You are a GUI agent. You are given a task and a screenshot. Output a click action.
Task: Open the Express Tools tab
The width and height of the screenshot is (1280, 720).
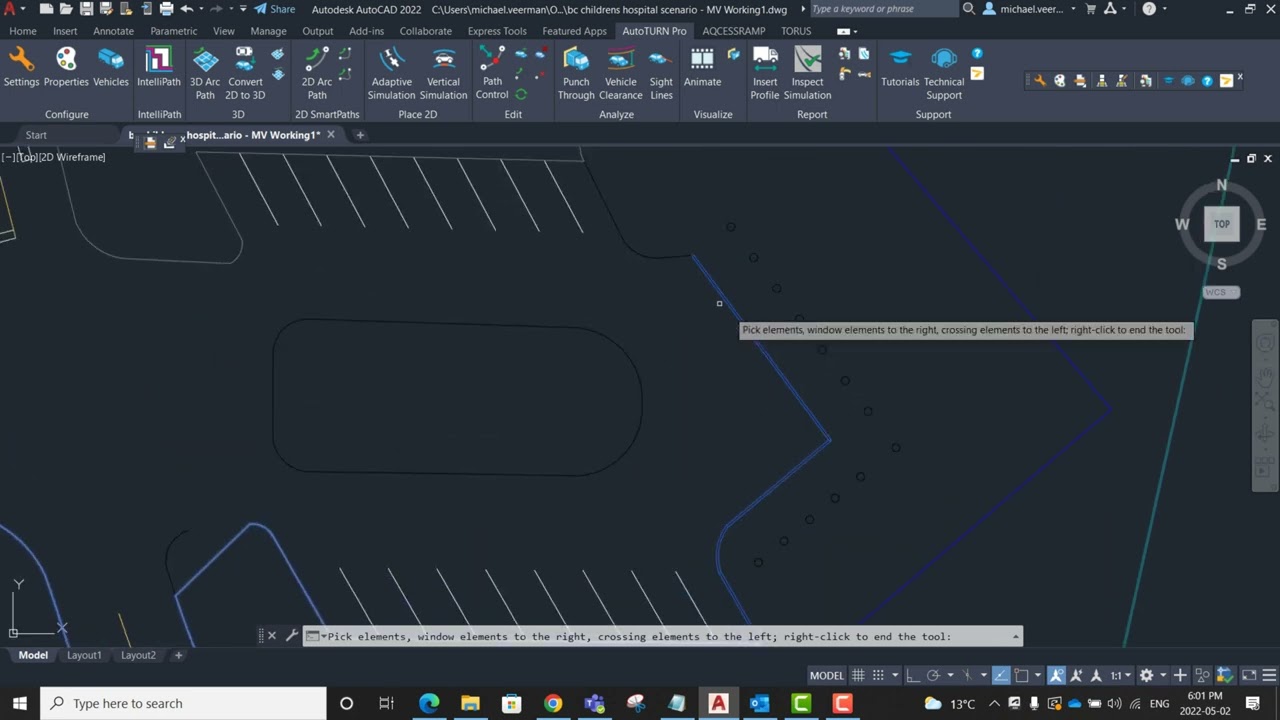click(497, 31)
